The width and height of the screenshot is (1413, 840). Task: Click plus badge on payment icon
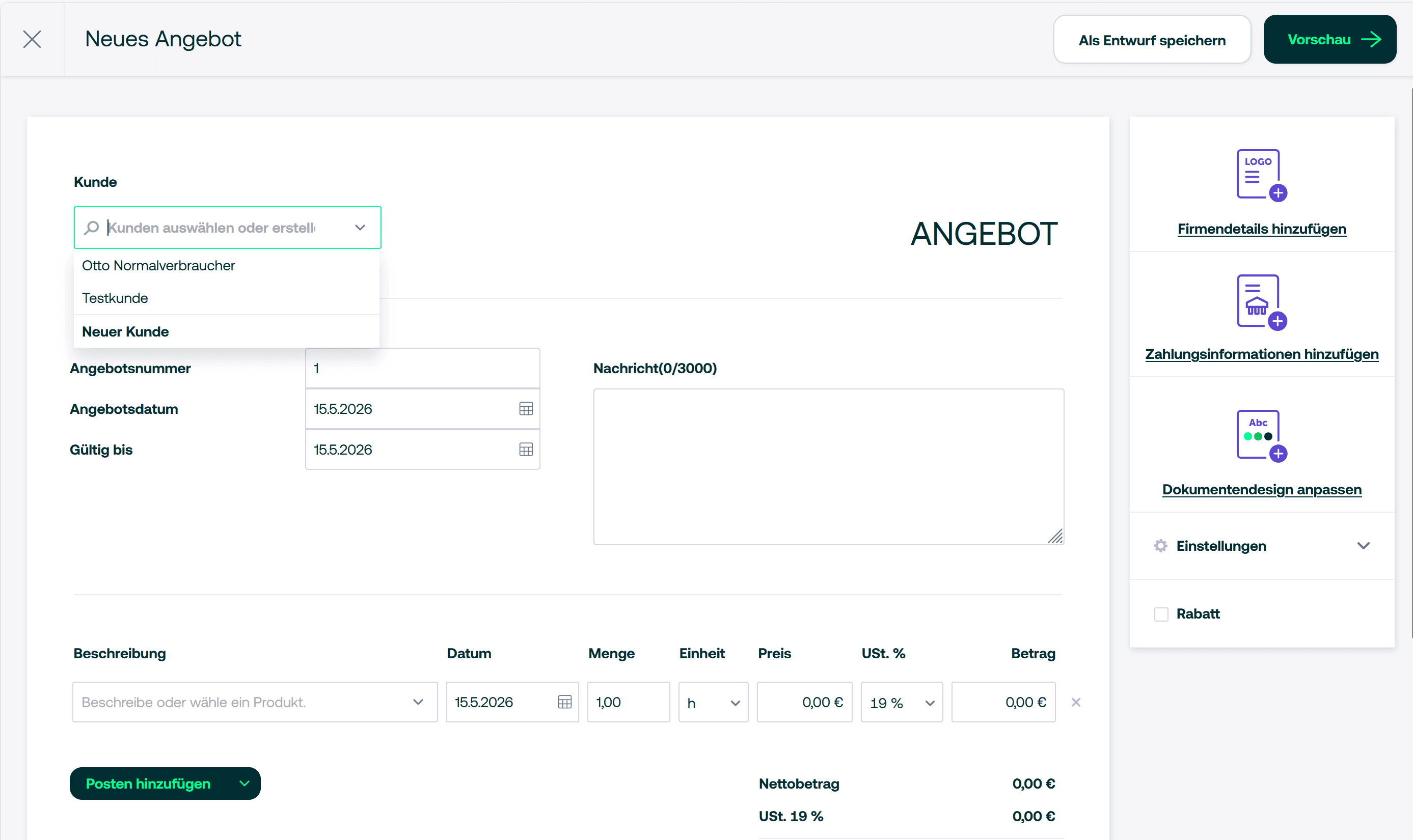pyautogui.click(x=1278, y=321)
